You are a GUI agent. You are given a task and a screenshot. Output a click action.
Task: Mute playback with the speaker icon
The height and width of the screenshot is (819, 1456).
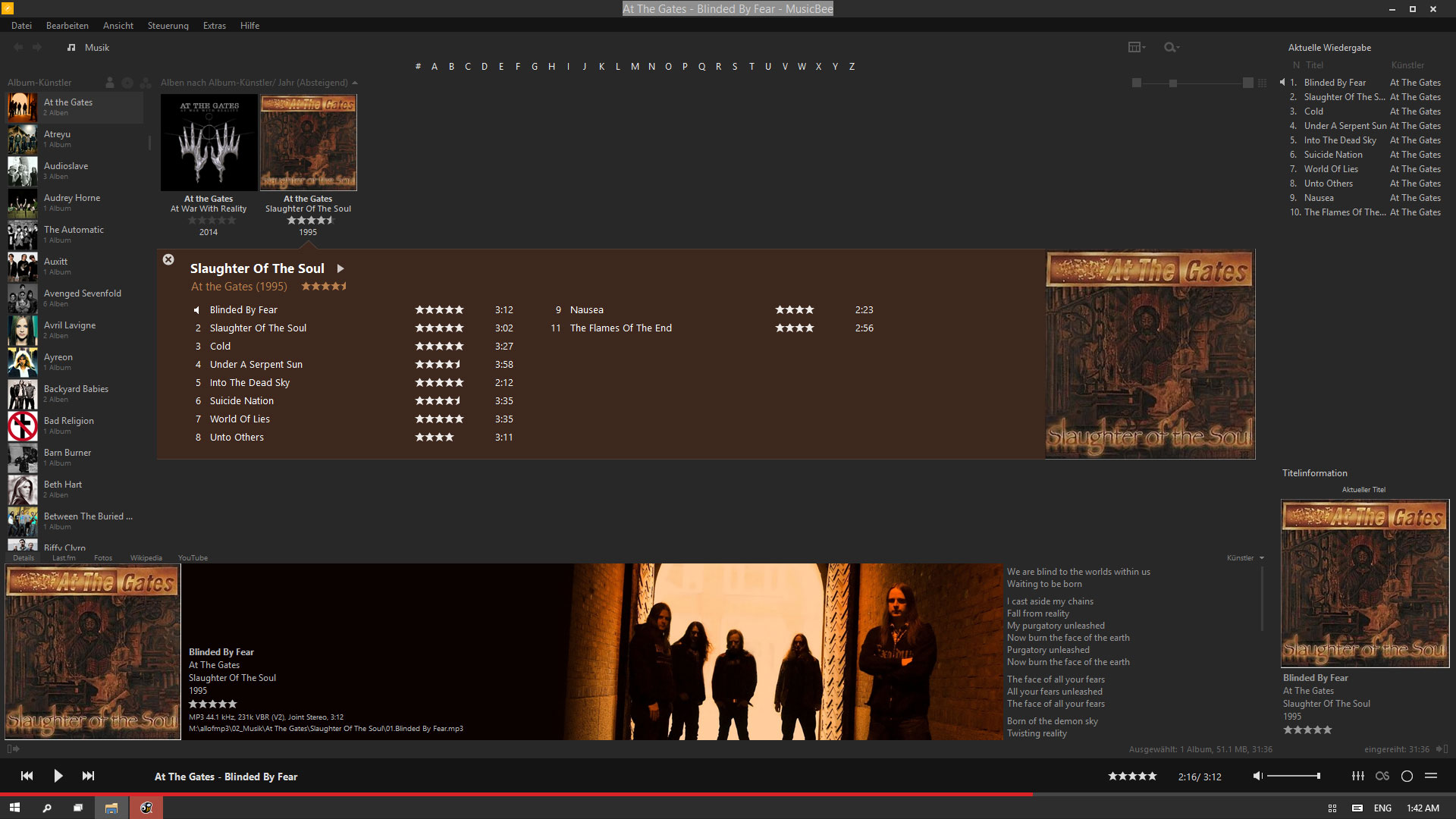(1257, 776)
